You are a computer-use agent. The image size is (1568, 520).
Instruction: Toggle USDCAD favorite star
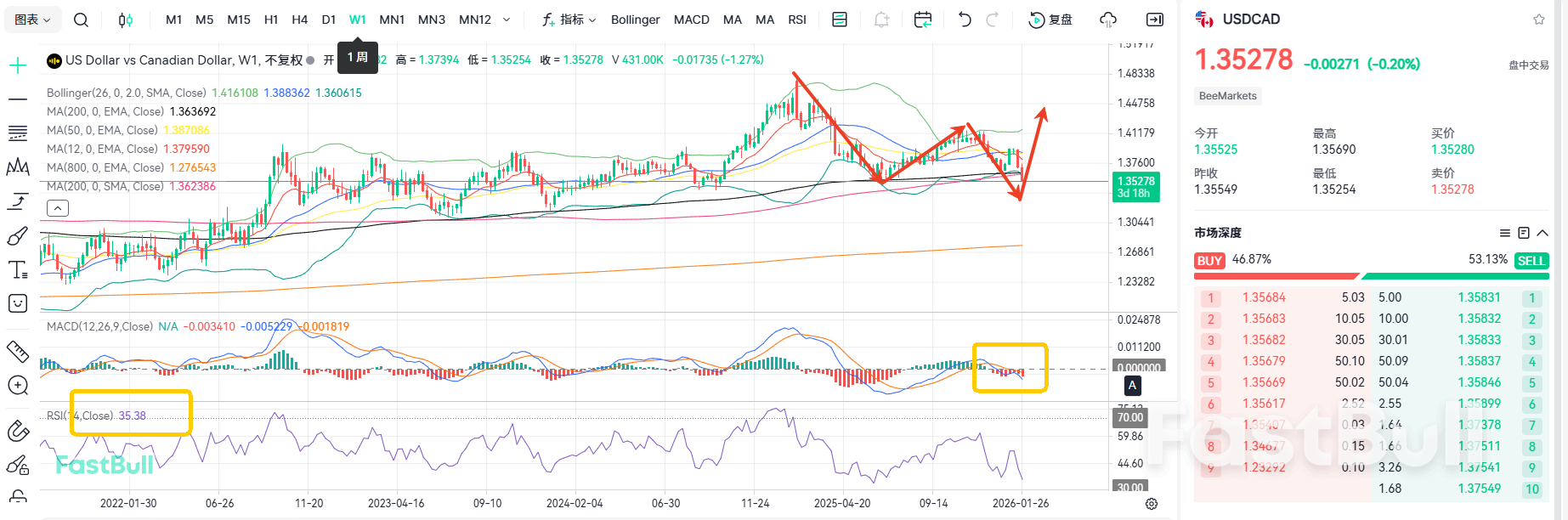coord(1539,20)
